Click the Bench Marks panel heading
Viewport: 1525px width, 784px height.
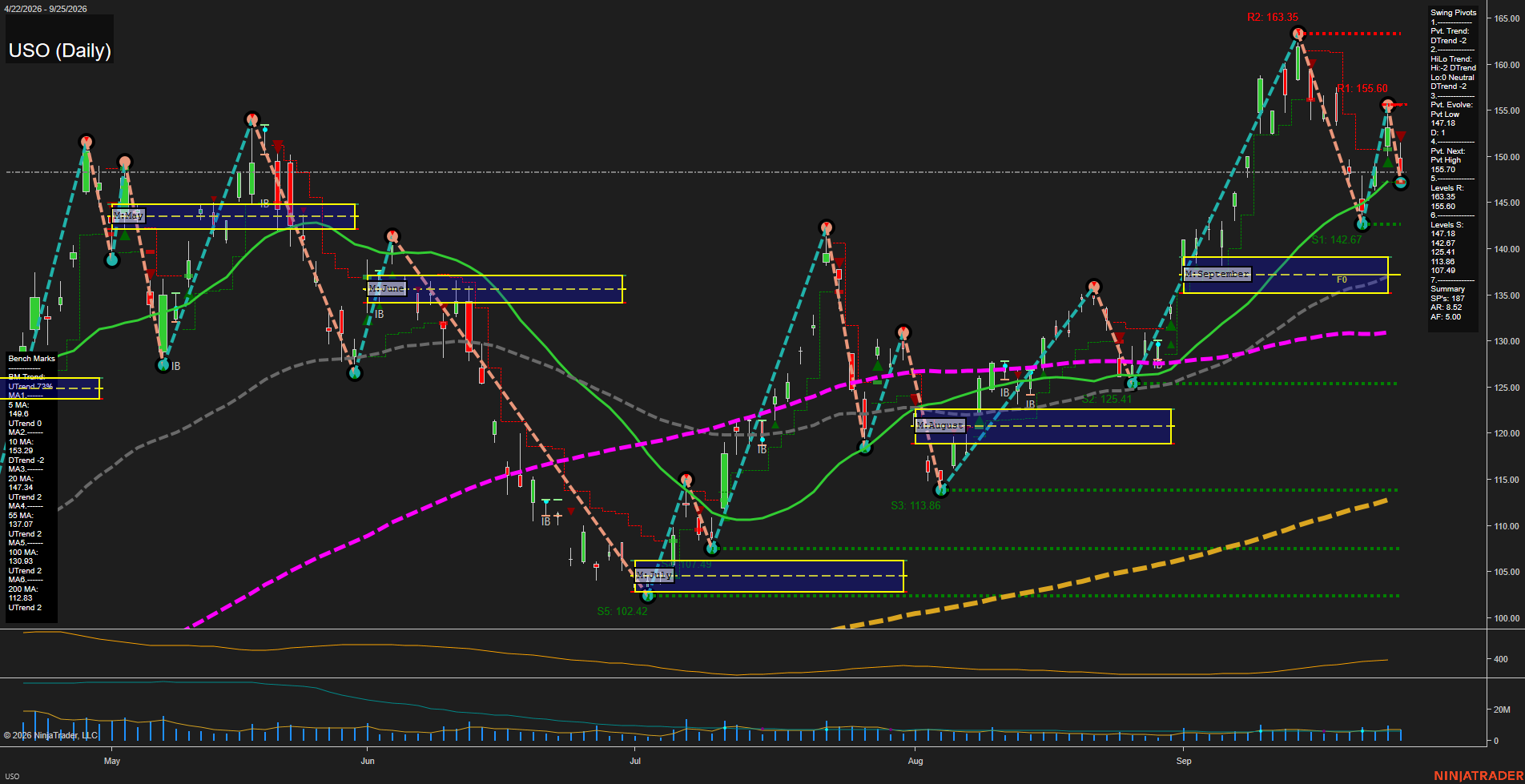(x=32, y=359)
